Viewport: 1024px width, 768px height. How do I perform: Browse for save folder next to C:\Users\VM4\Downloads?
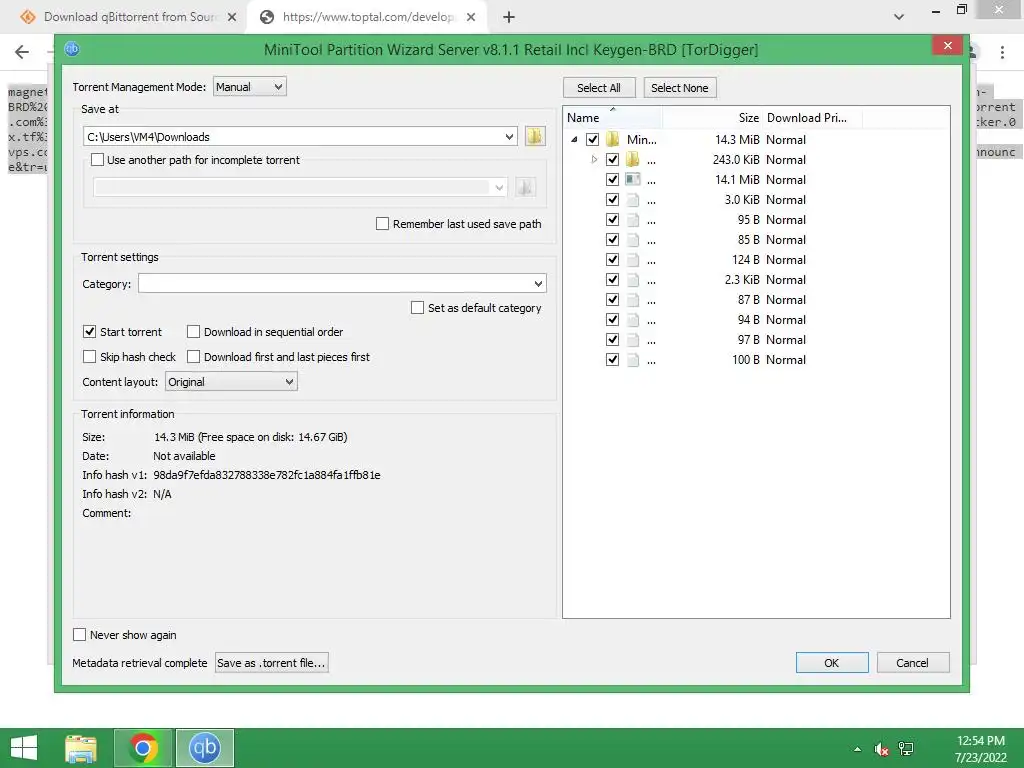[x=535, y=136]
